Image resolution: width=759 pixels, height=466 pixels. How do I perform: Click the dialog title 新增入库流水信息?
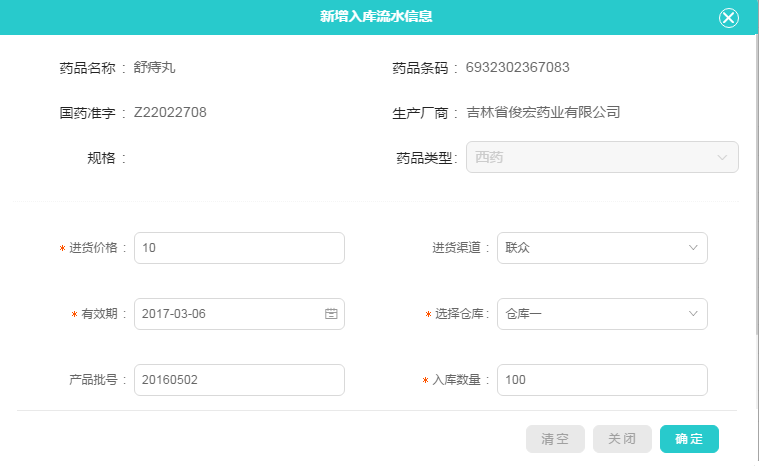coord(376,16)
